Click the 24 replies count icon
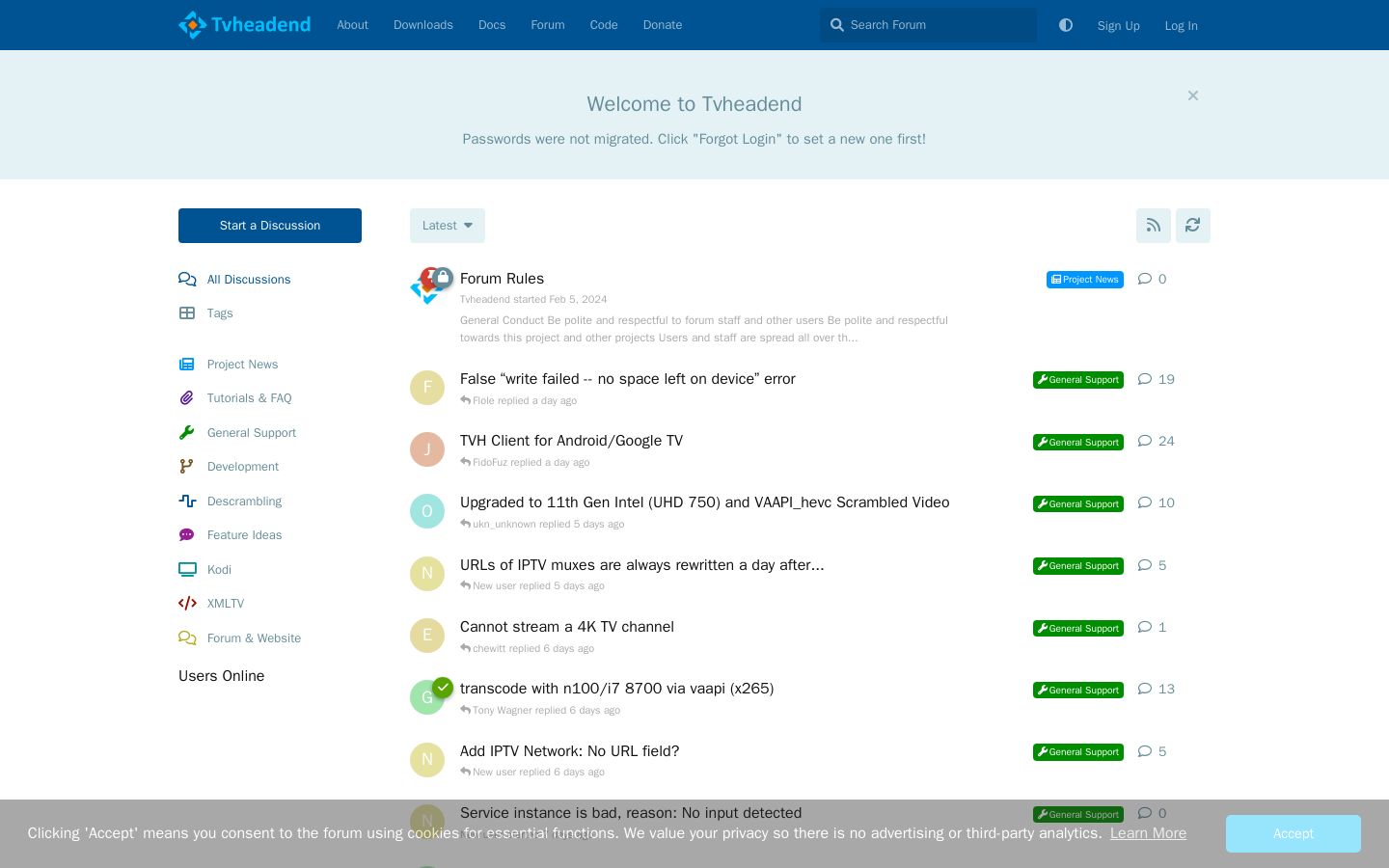 tap(1145, 441)
